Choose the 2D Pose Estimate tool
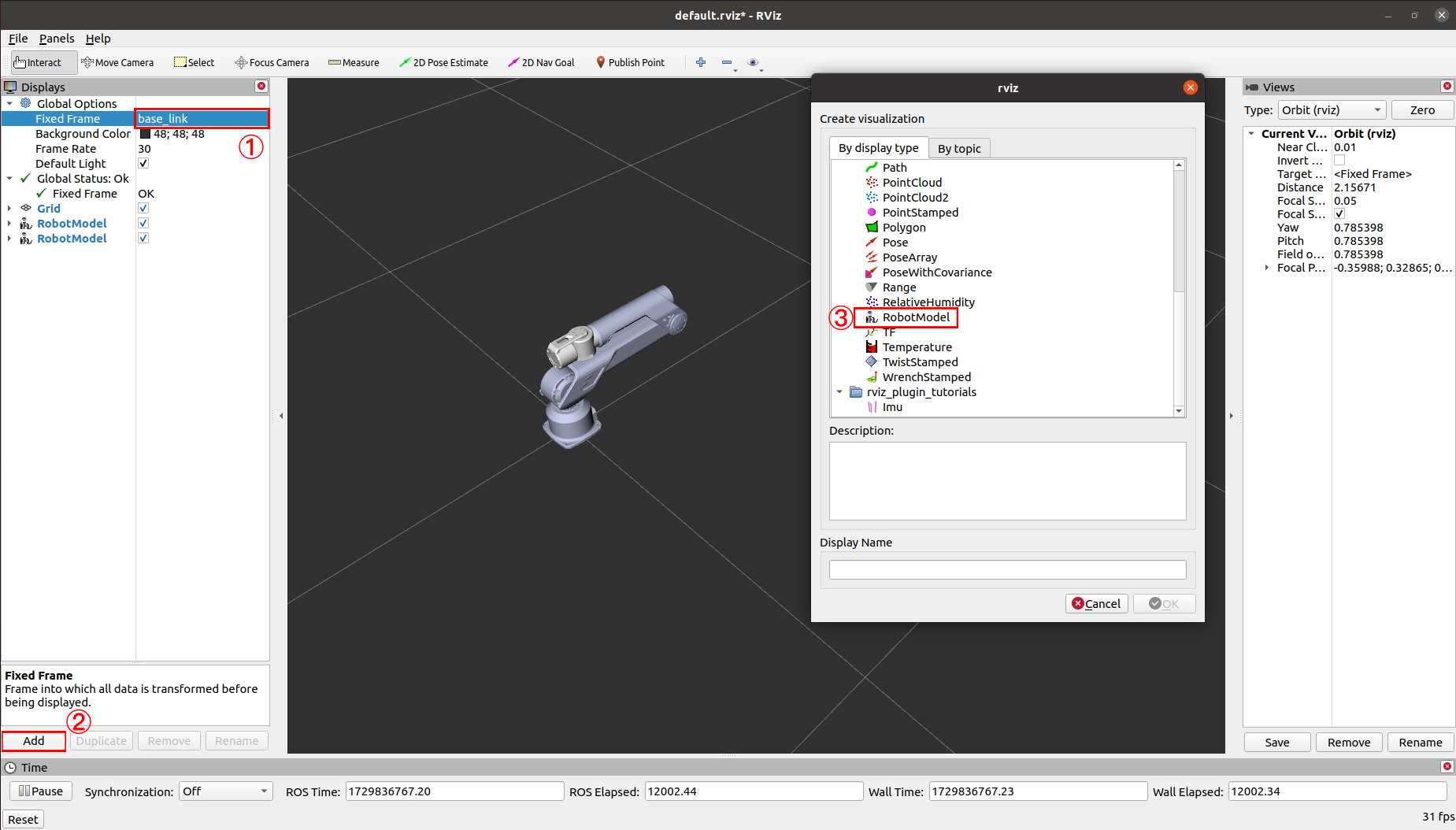This screenshot has width=1456, height=830. point(443,63)
